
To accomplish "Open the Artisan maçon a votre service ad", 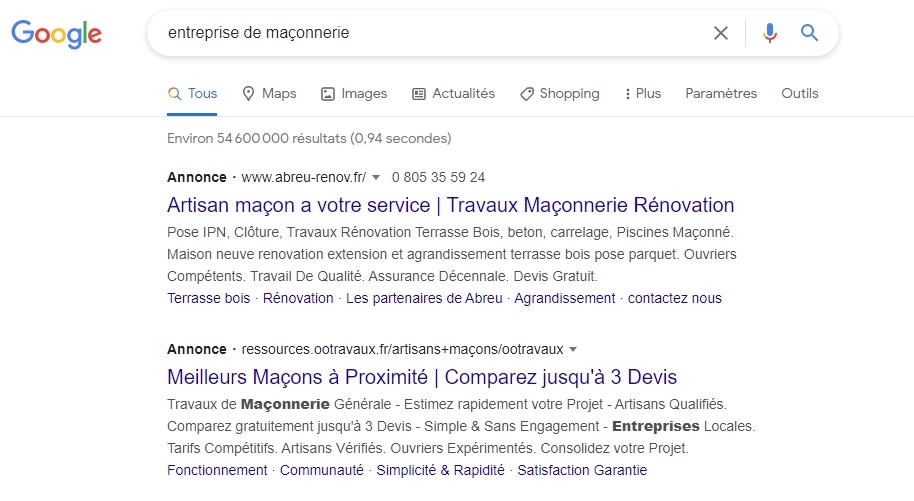I will 450,205.
